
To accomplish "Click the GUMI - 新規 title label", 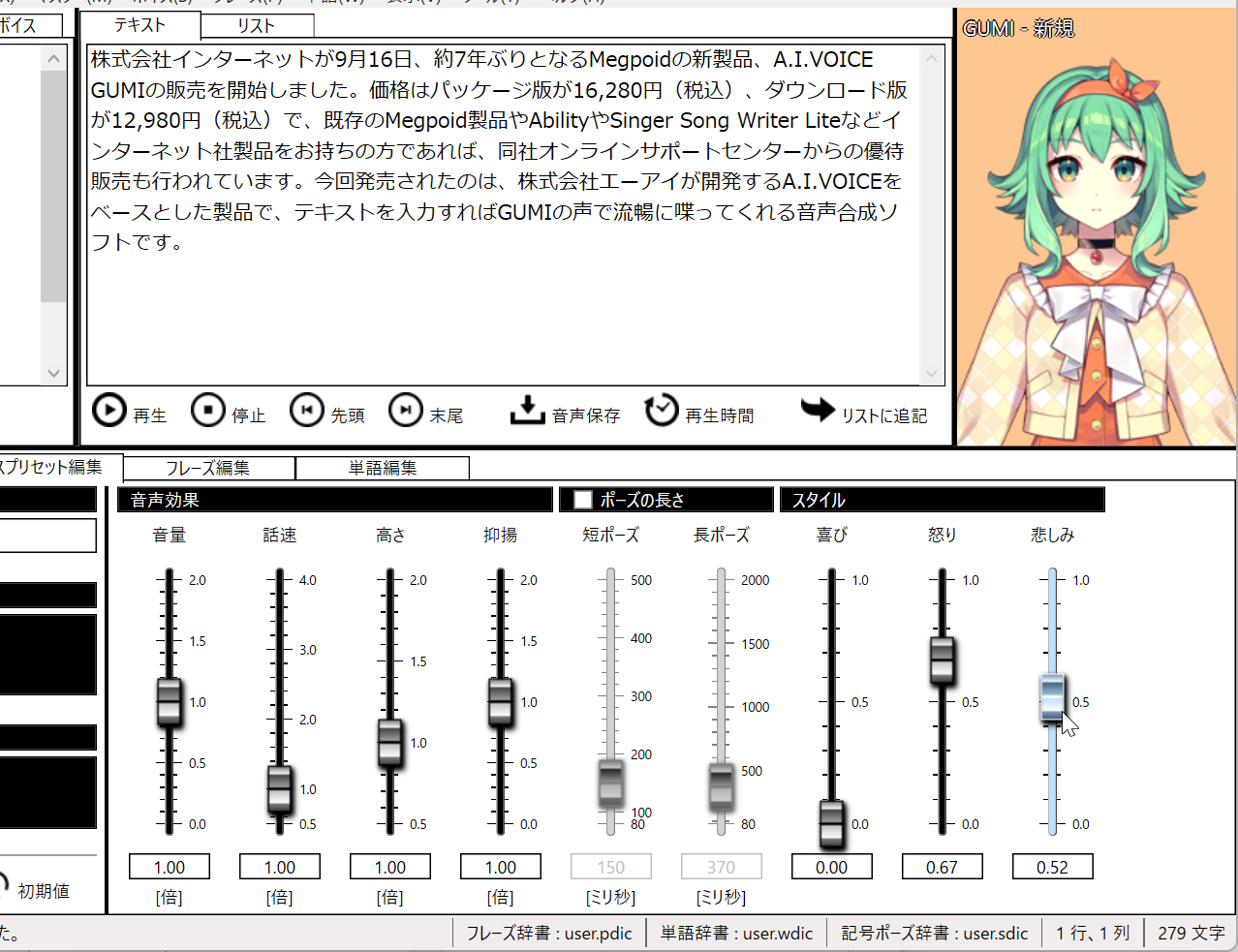I will click(1018, 28).
